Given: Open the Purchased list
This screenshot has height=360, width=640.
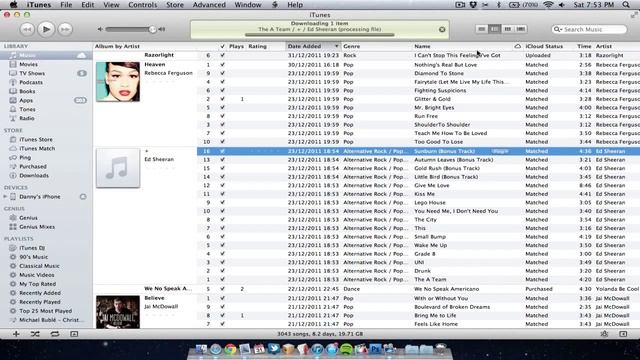Looking at the screenshot, I should [x=33, y=166].
